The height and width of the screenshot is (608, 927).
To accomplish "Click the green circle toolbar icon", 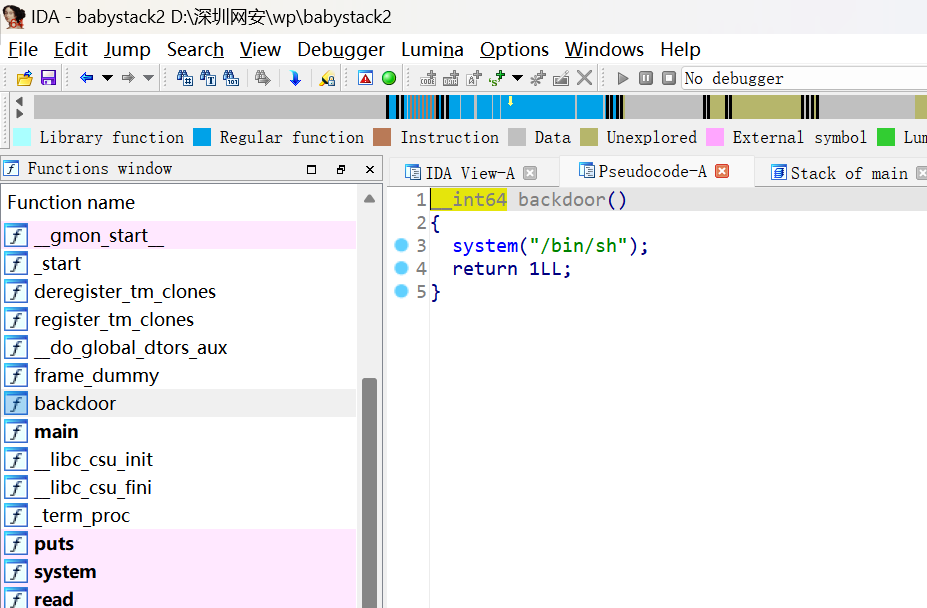I will pyautogui.click(x=389, y=78).
